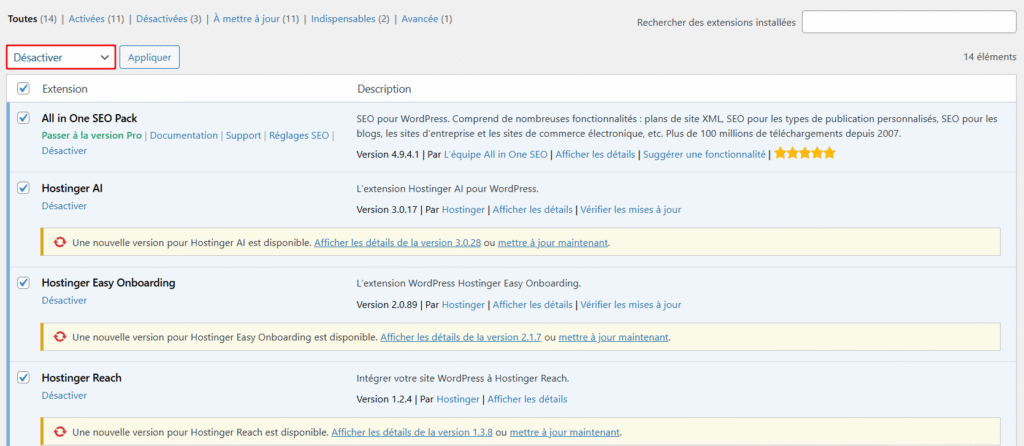Viewport: 1024px width, 446px height.
Task: Open Hostinger author link in Easy Onboarding row
Action: click(463, 304)
